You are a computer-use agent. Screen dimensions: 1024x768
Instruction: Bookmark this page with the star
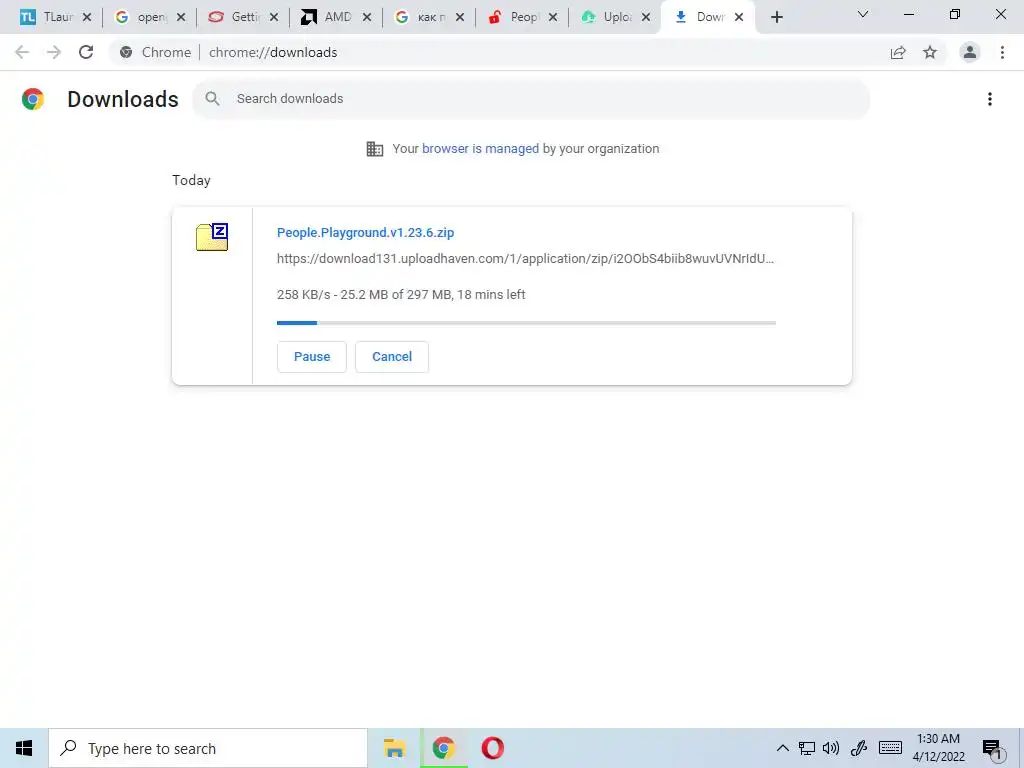(930, 52)
